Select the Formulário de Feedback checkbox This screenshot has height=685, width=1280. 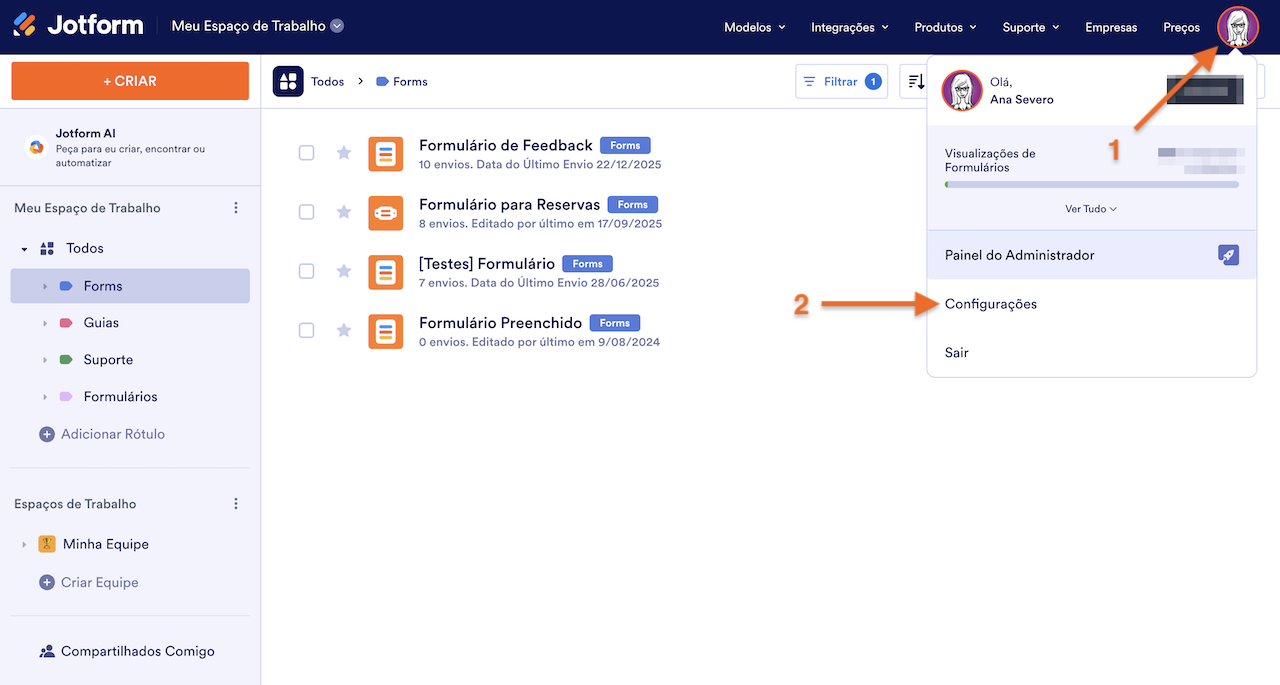(307, 153)
